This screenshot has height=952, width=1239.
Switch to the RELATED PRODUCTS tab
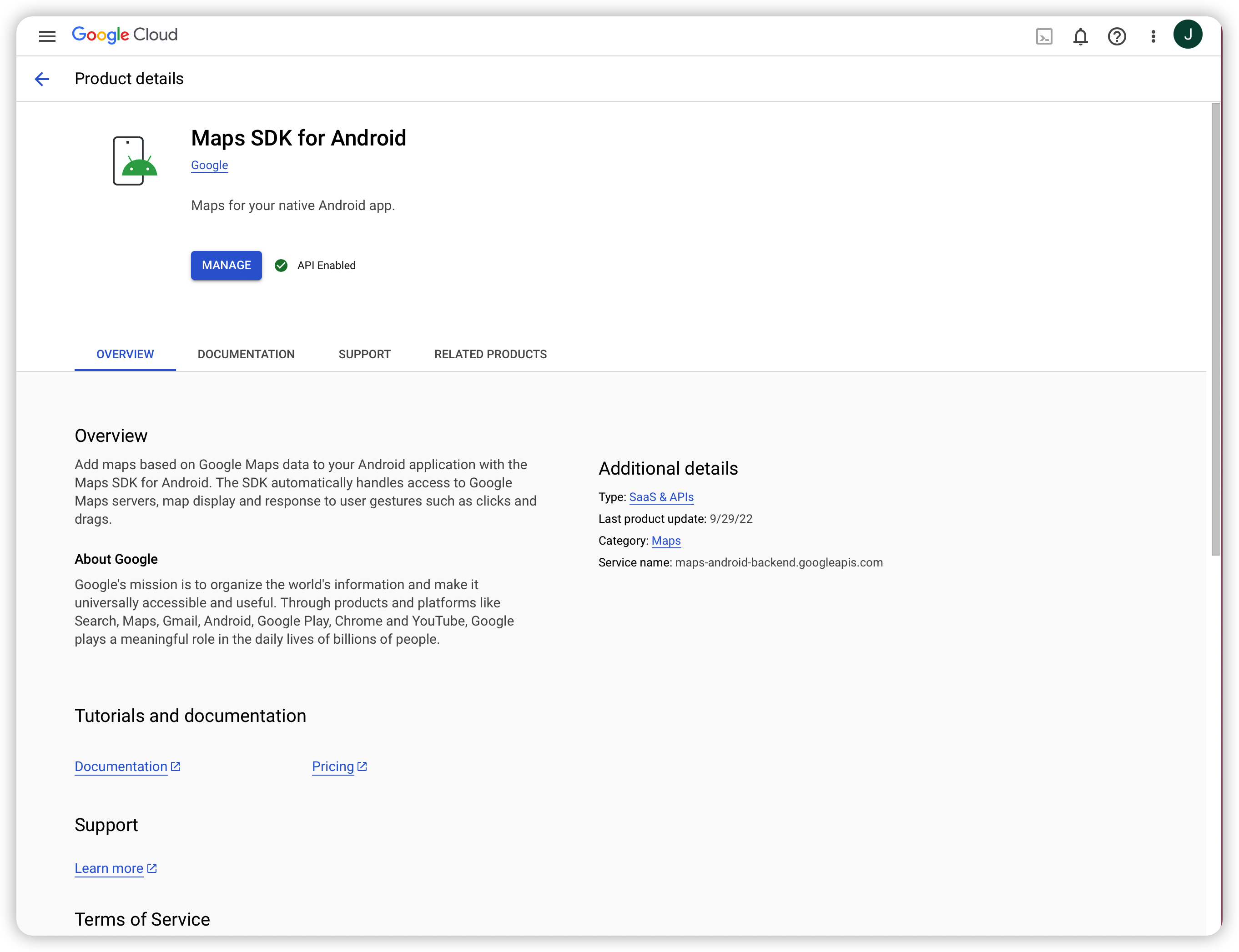point(490,354)
